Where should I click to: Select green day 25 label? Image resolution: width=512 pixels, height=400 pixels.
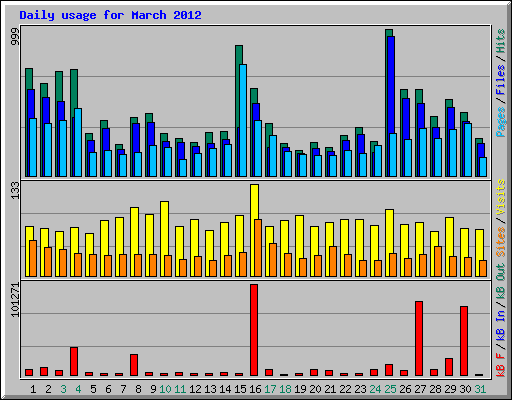click(x=390, y=389)
